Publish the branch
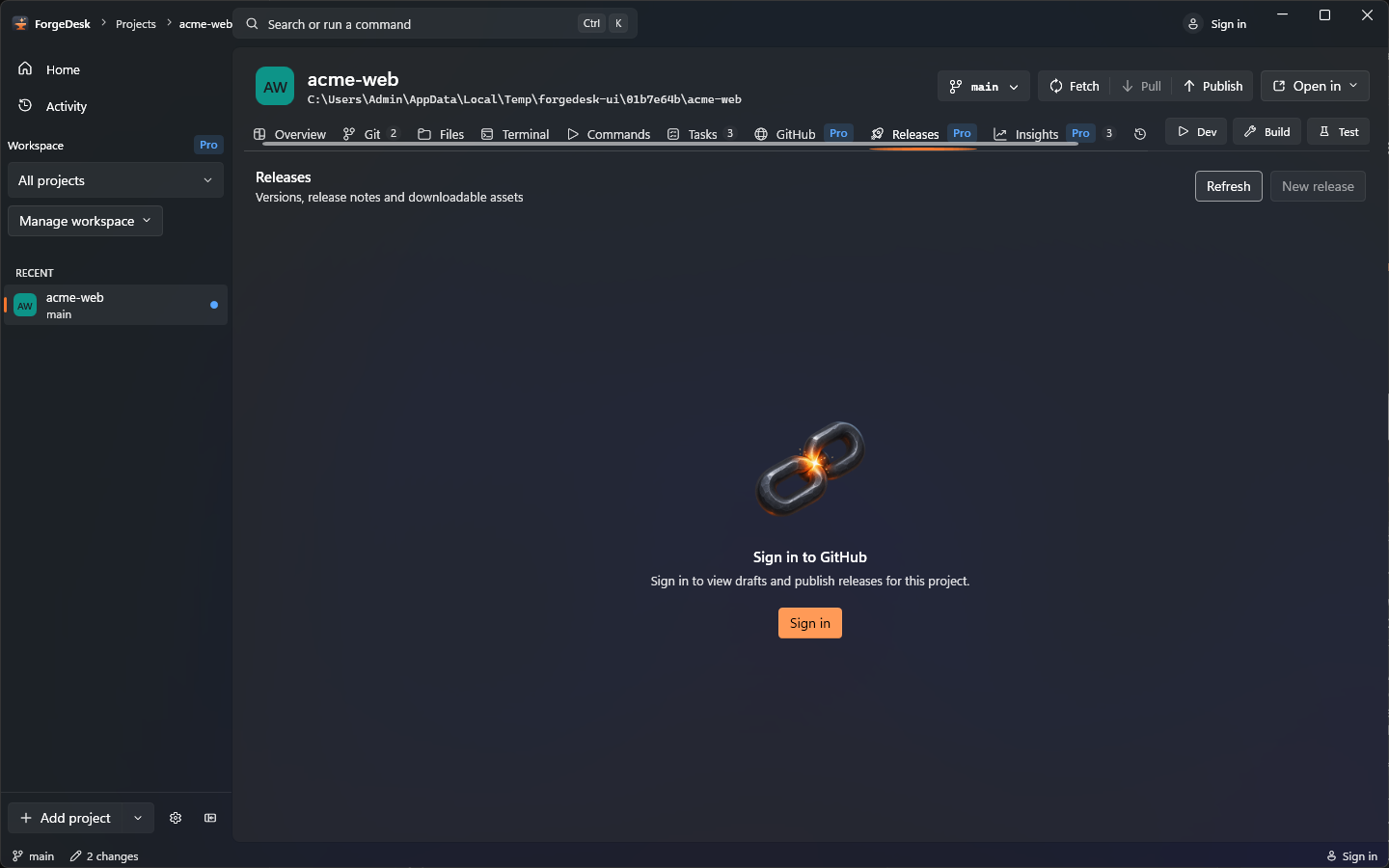The image size is (1389, 868). (1212, 86)
